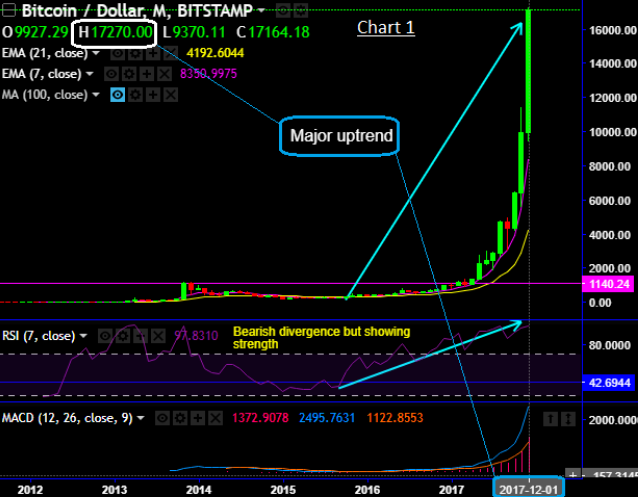
Task: Toggle visibility eye of Bitcoin / Dollar series
Action: click(283, 11)
